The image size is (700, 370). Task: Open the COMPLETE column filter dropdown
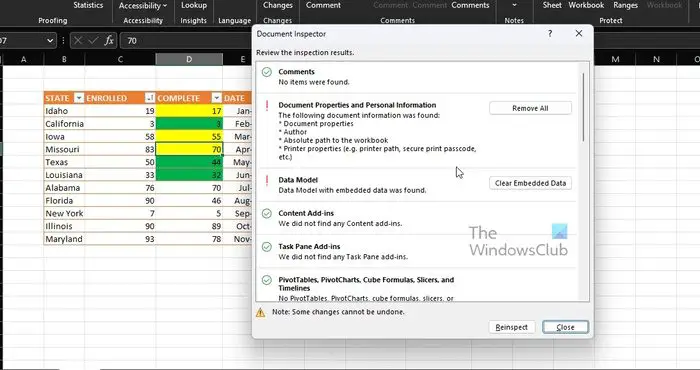tap(217, 98)
